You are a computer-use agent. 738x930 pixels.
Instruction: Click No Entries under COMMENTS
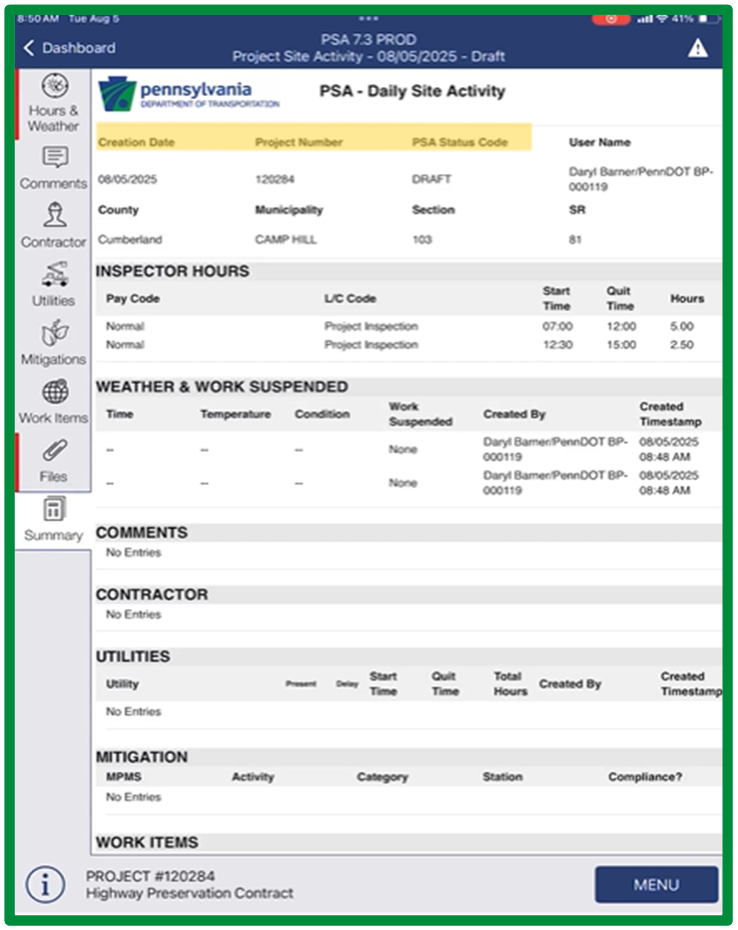tap(133, 553)
